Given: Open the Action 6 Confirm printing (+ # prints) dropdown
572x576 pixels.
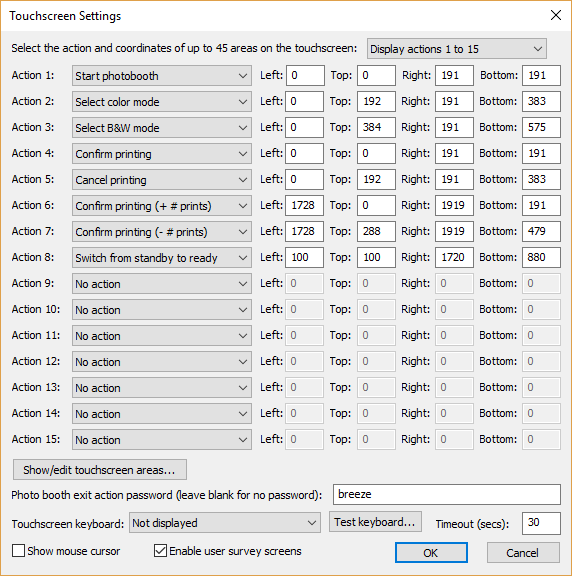Looking at the screenshot, I should (162, 206).
